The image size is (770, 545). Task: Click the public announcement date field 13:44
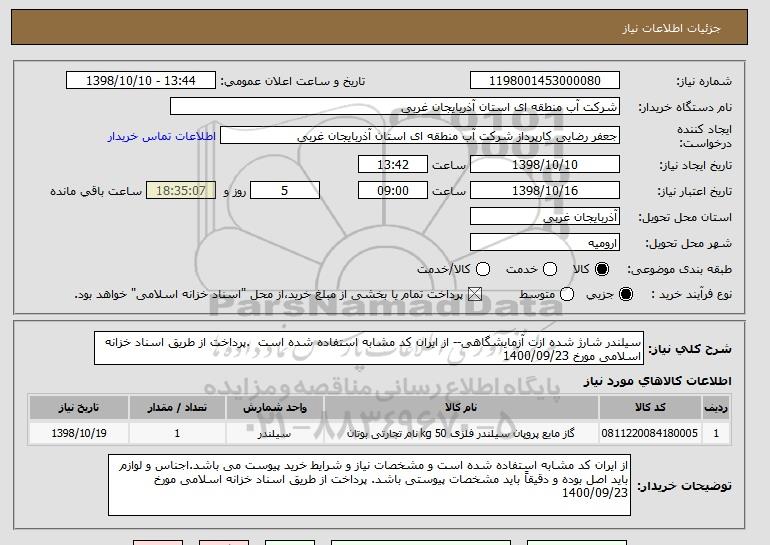point(141,81)
